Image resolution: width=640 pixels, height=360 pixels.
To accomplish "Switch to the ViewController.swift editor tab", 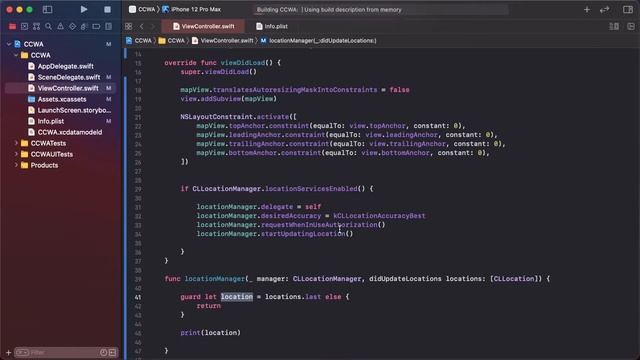I will pos(203,26).
